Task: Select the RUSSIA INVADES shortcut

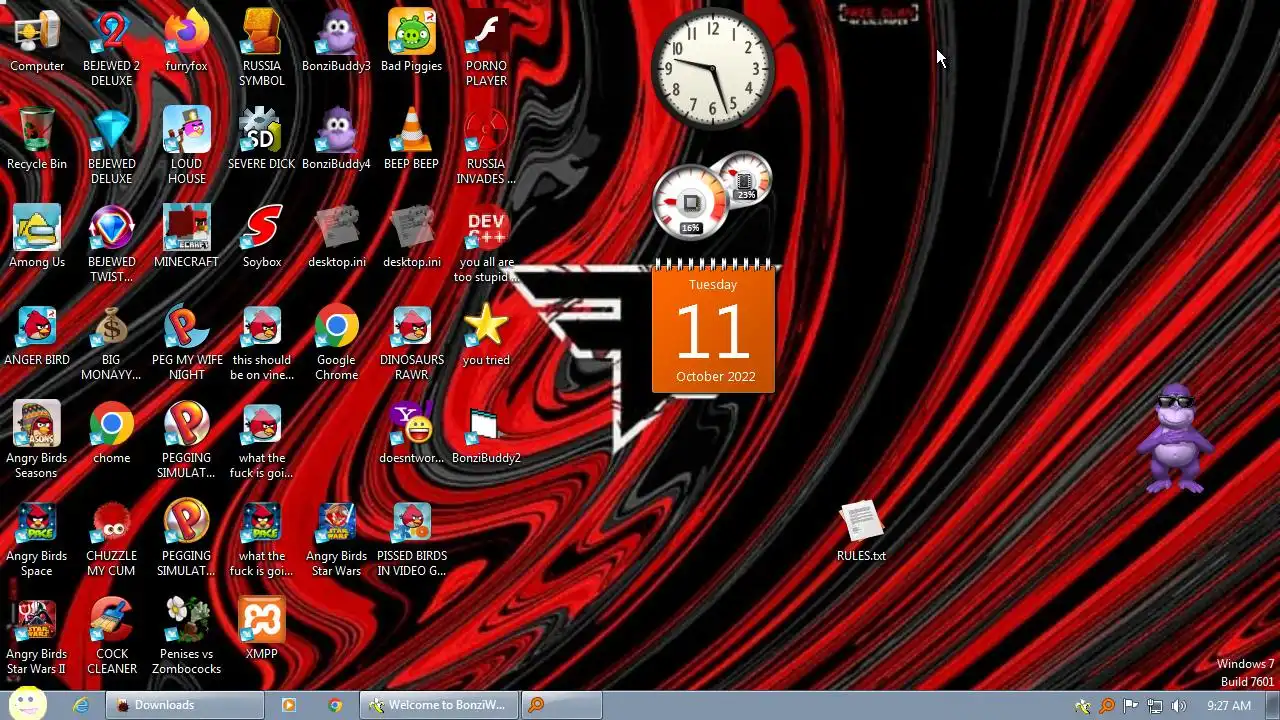Action: click(487, 146)
